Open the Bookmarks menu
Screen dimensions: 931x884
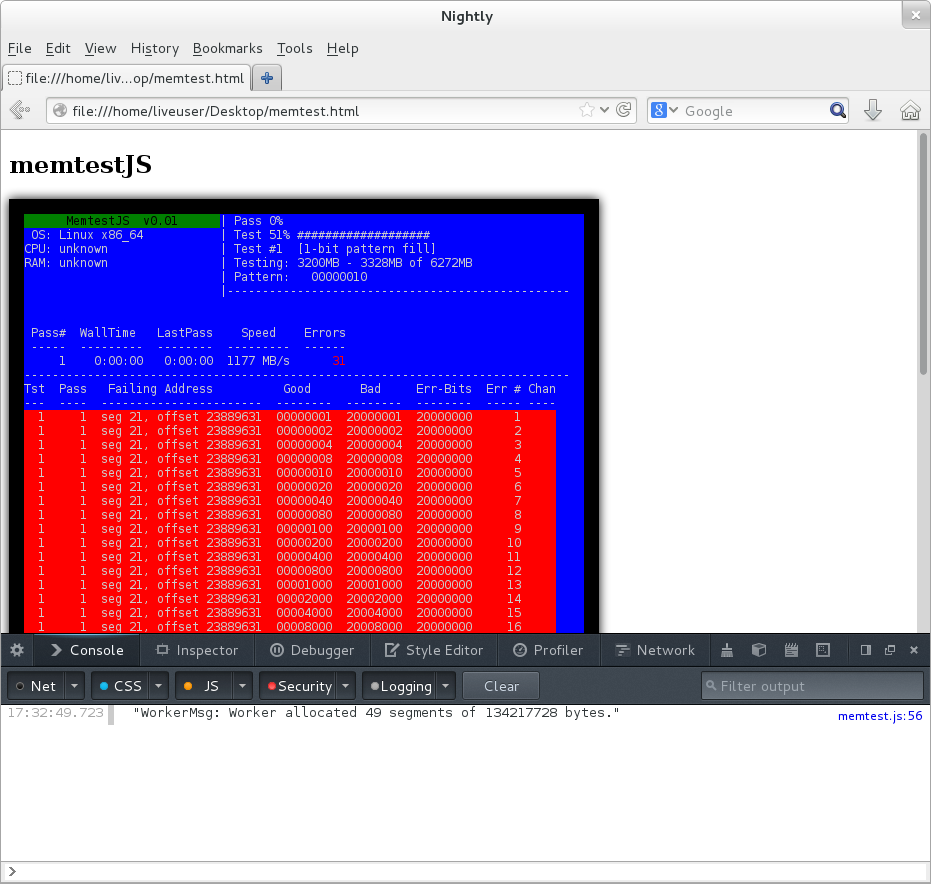point(227,48)
